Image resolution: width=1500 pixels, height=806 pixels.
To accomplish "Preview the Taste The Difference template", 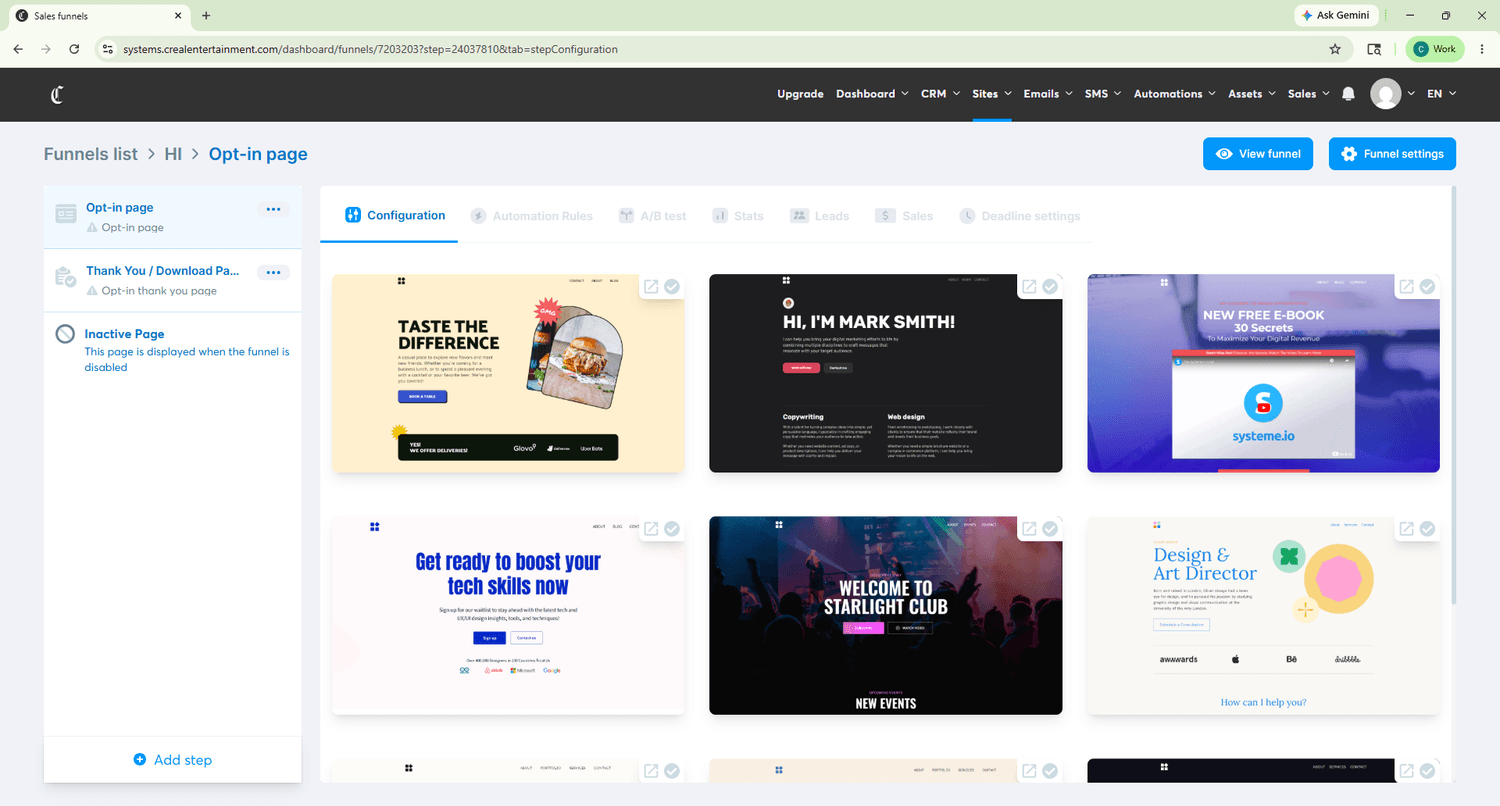I will (651, 287).
